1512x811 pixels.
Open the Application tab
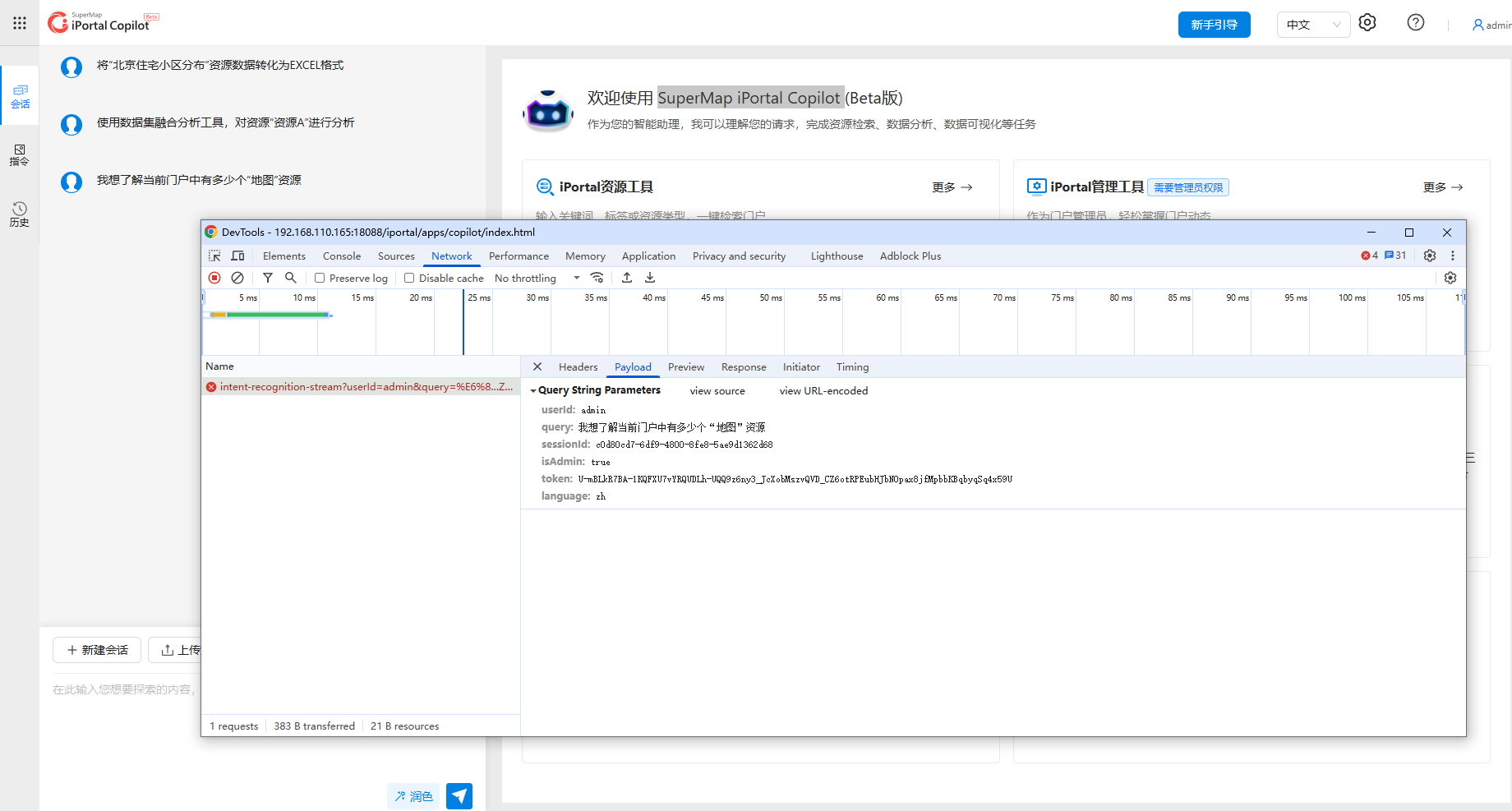pos(648,256)
